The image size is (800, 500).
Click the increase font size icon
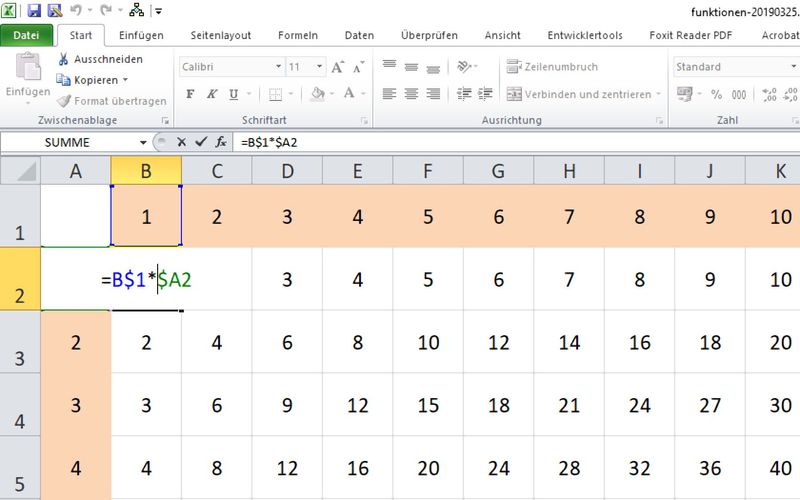(x=338, y=67)
